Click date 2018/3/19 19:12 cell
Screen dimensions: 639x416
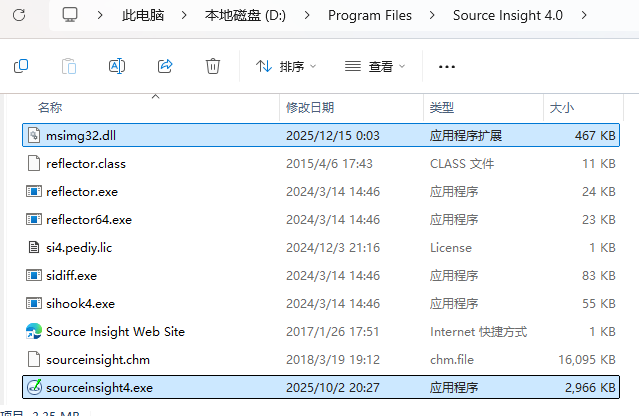333,359
